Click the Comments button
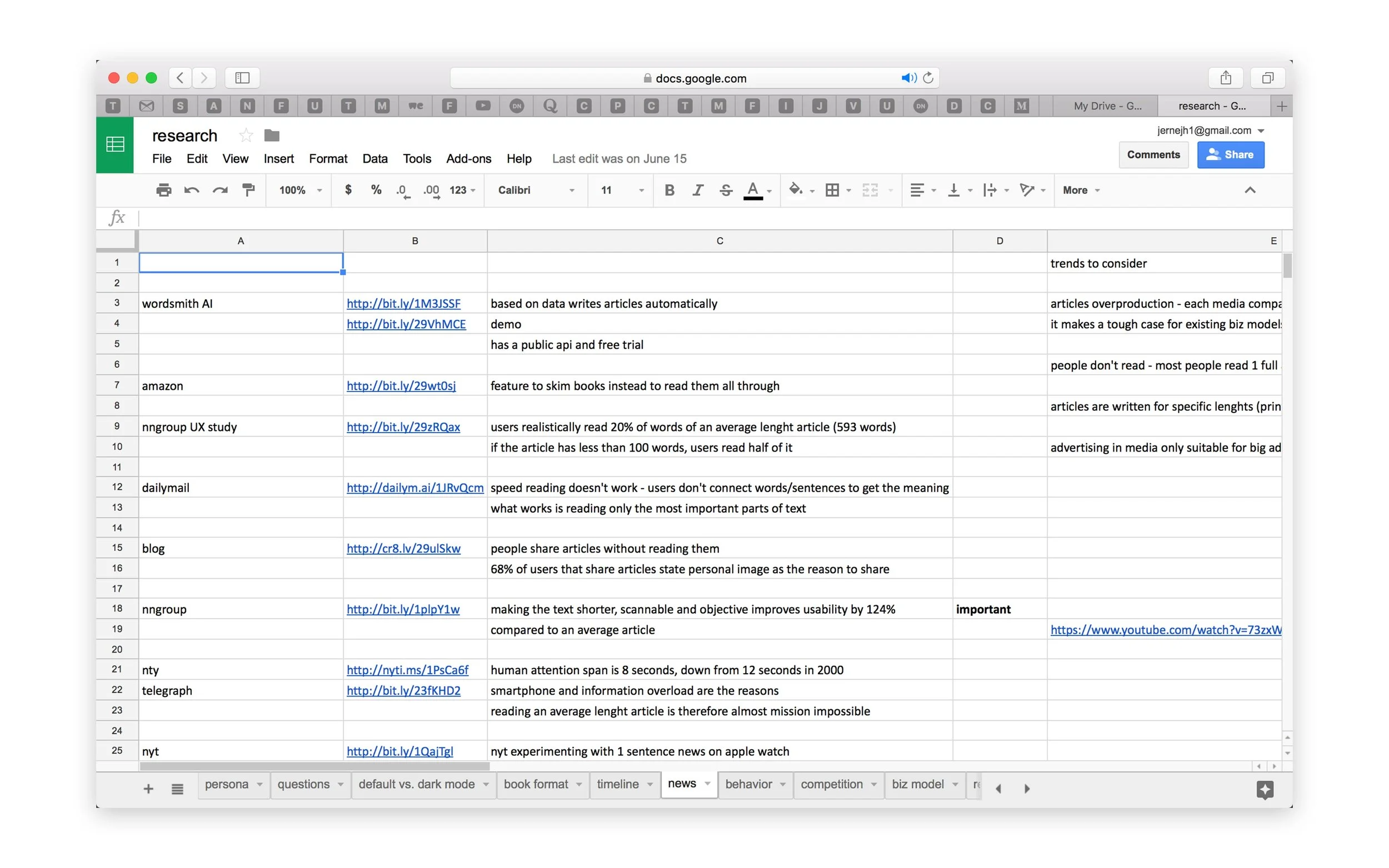 (x=1153, y=154)
